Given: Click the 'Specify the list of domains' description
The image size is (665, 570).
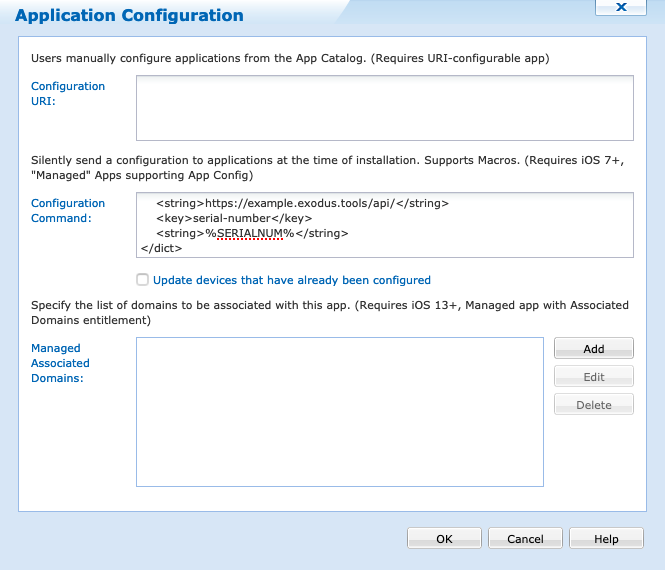Looking at the screenshot, I should click(330, 313).
